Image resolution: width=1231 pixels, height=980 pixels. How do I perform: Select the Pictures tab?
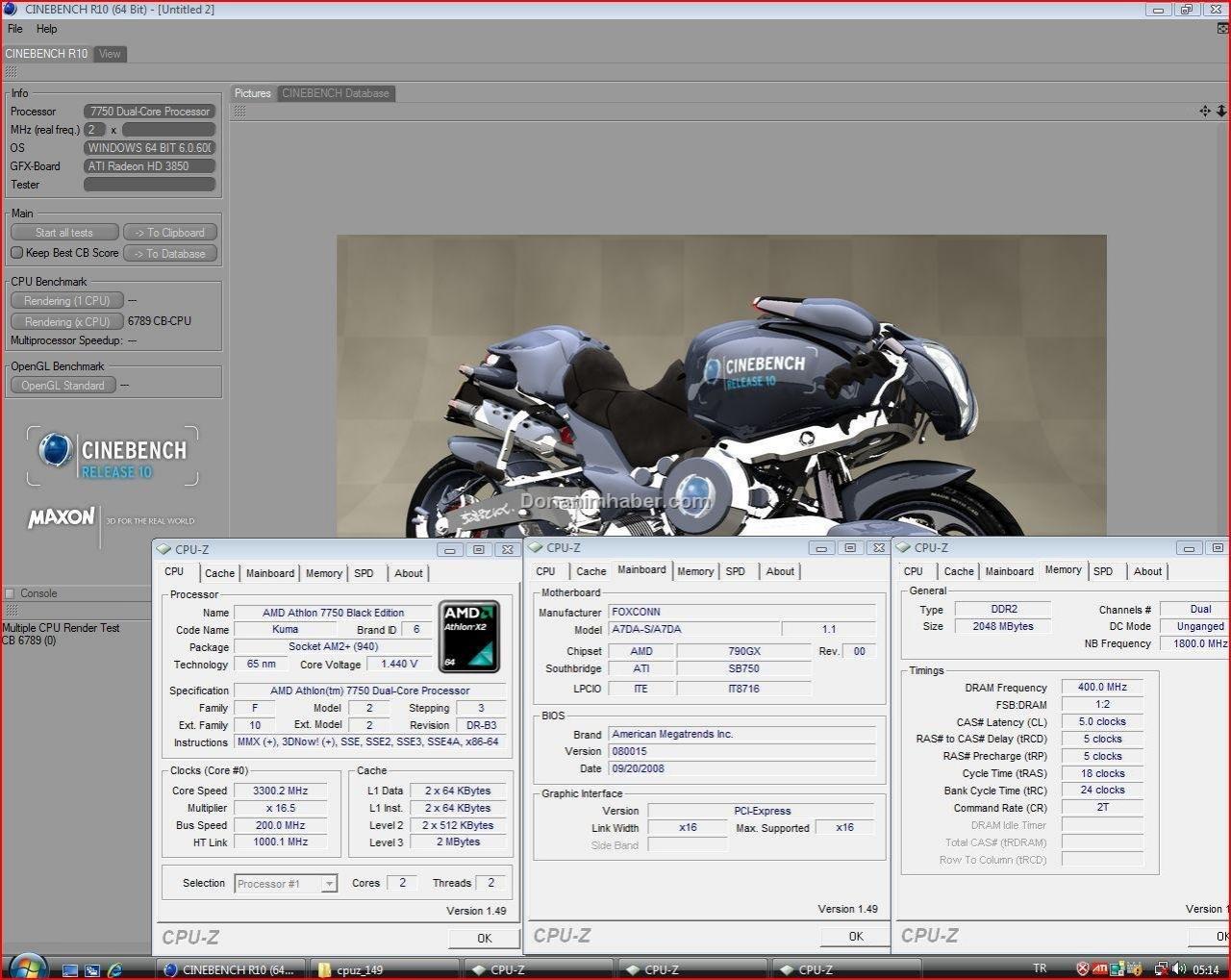[253, 93]
